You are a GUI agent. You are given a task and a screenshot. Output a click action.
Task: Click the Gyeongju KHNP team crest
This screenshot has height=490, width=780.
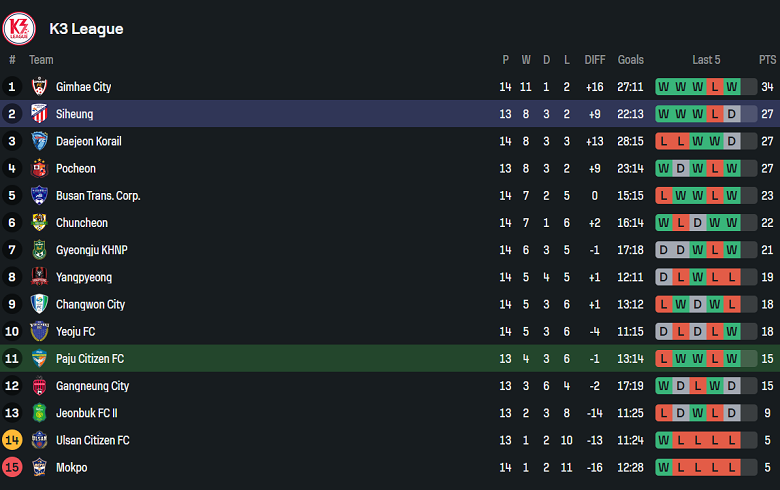pos(39,250)
